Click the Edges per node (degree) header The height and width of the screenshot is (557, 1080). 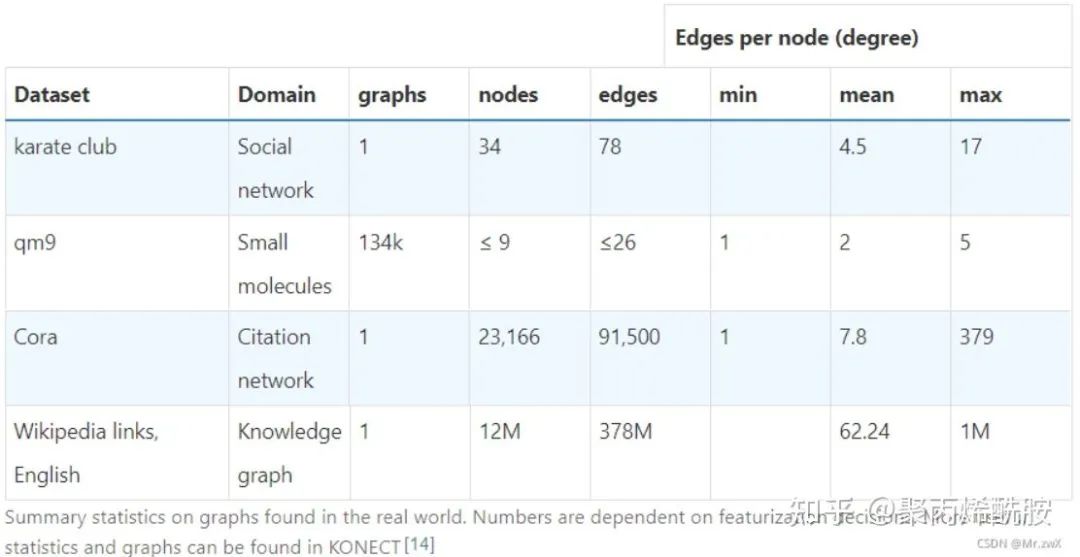796,39
